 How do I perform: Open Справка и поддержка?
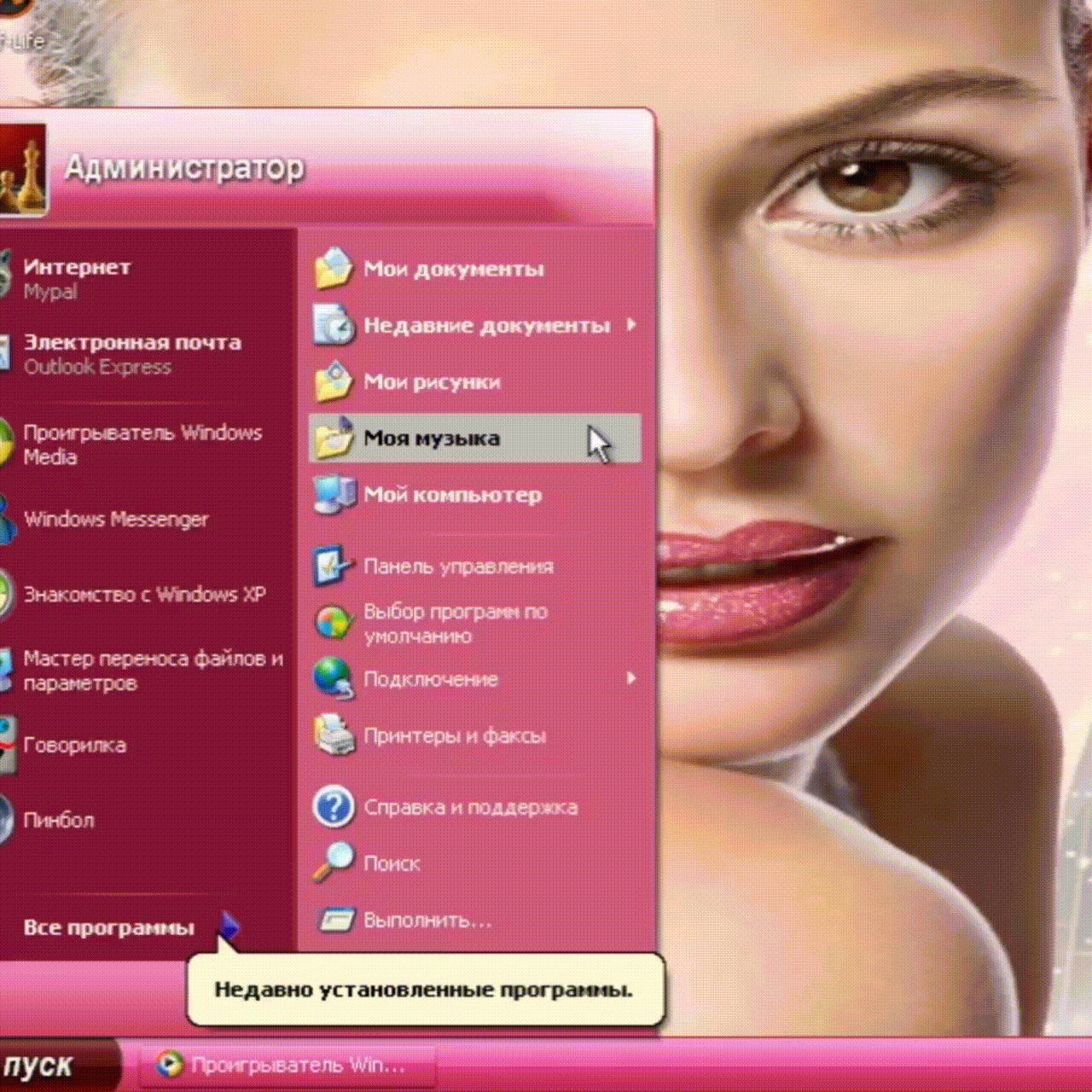474,807
